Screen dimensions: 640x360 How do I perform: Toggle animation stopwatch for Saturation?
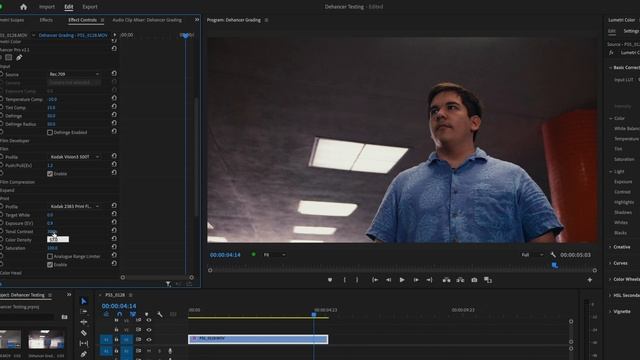coord(1,248)
